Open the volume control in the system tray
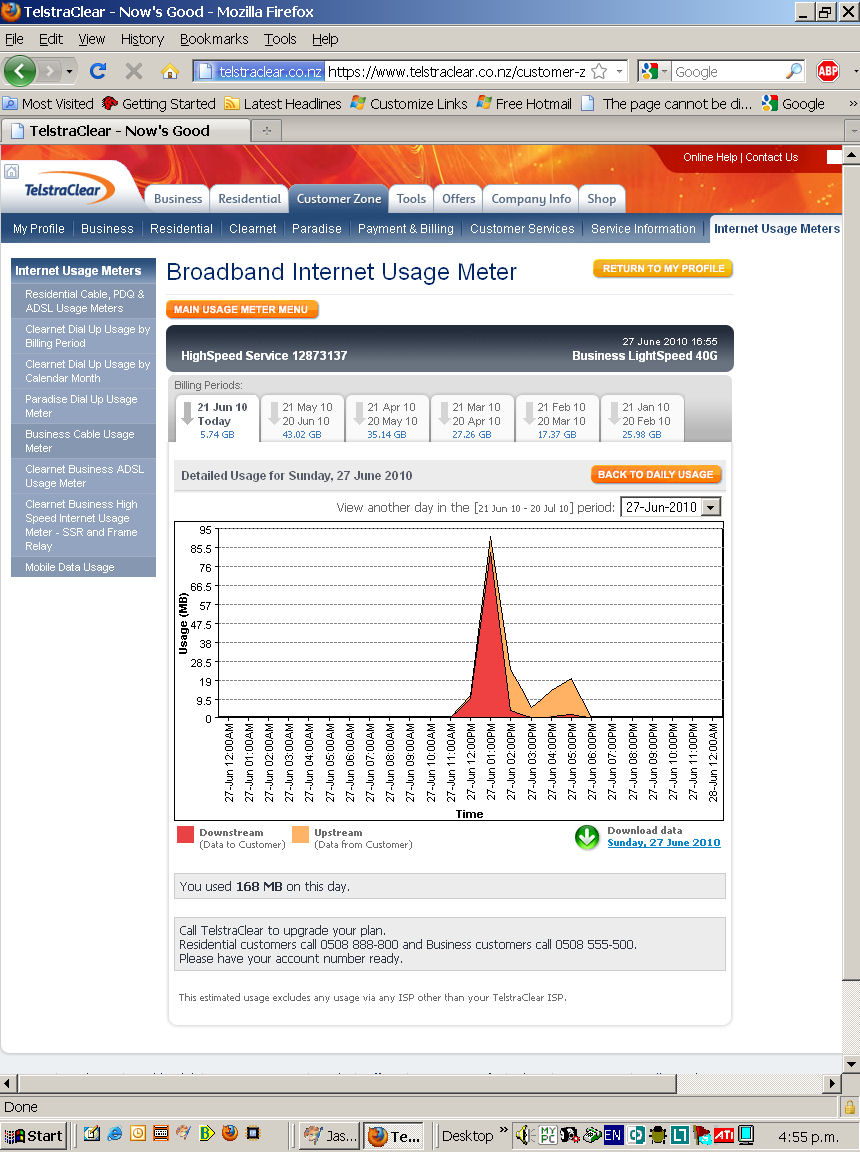The width and height of the screenshot is (860, 1152). point(523,1135)
